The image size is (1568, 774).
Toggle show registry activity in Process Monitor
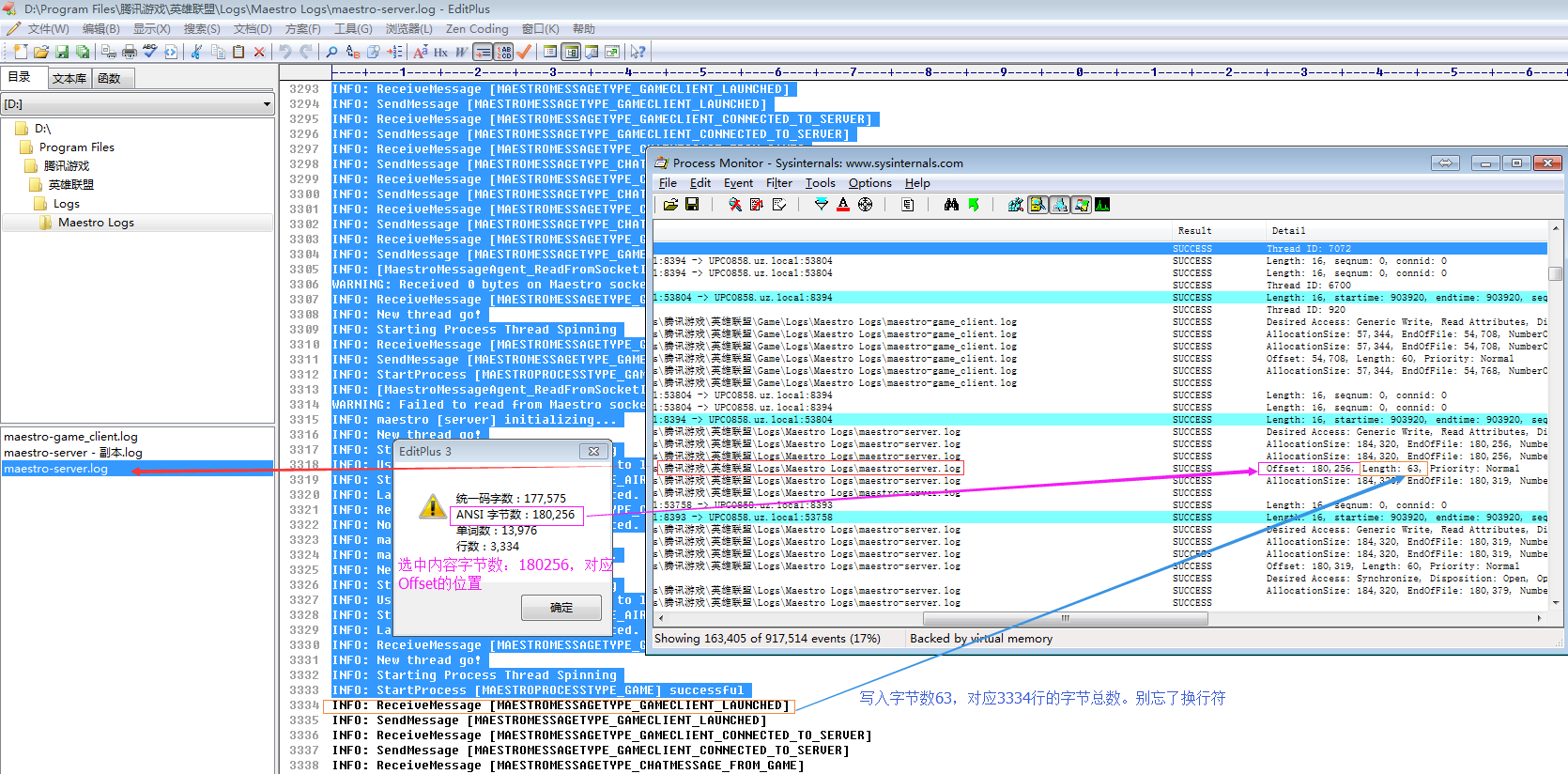point(1016,204)
